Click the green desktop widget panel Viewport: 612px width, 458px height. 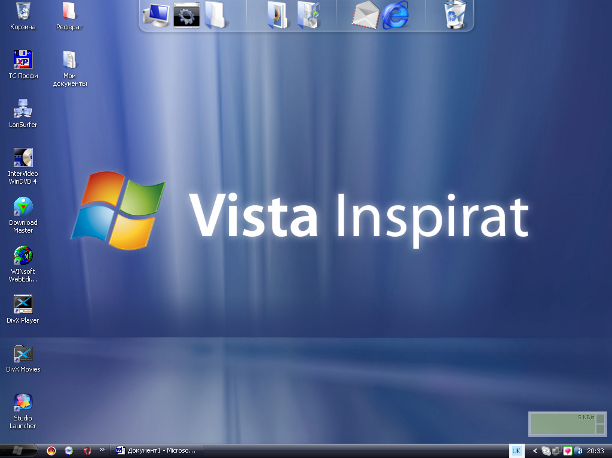click(567, 424)
